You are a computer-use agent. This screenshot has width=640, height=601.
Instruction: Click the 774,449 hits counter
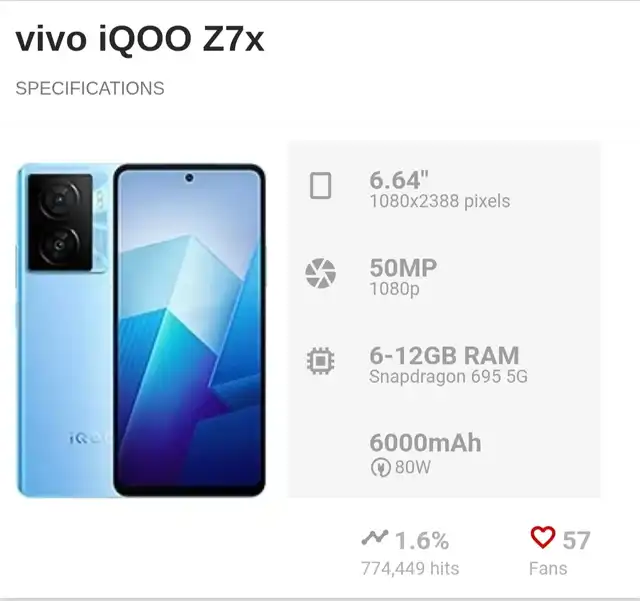tap(410, 568)
